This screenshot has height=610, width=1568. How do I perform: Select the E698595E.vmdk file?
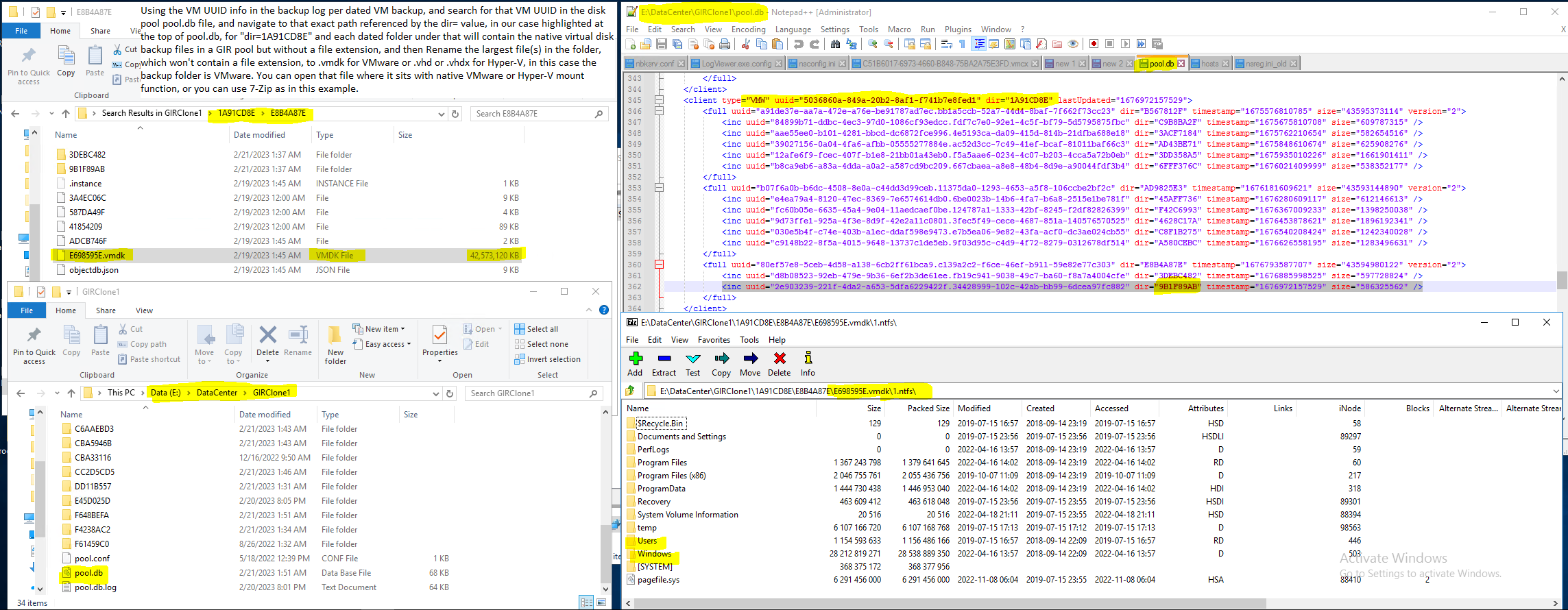(97, 256)
